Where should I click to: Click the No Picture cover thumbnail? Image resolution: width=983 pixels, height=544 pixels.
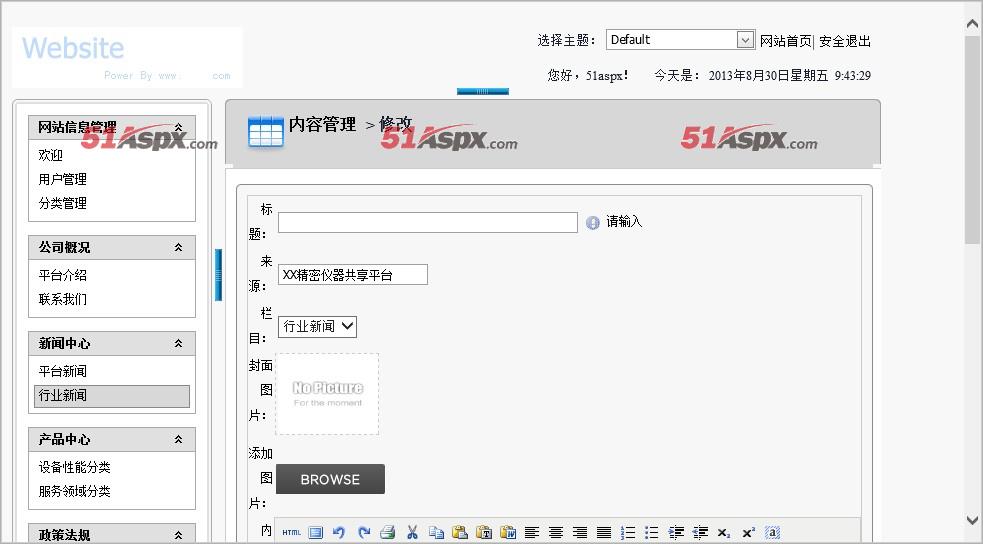(x=327, y=394)
